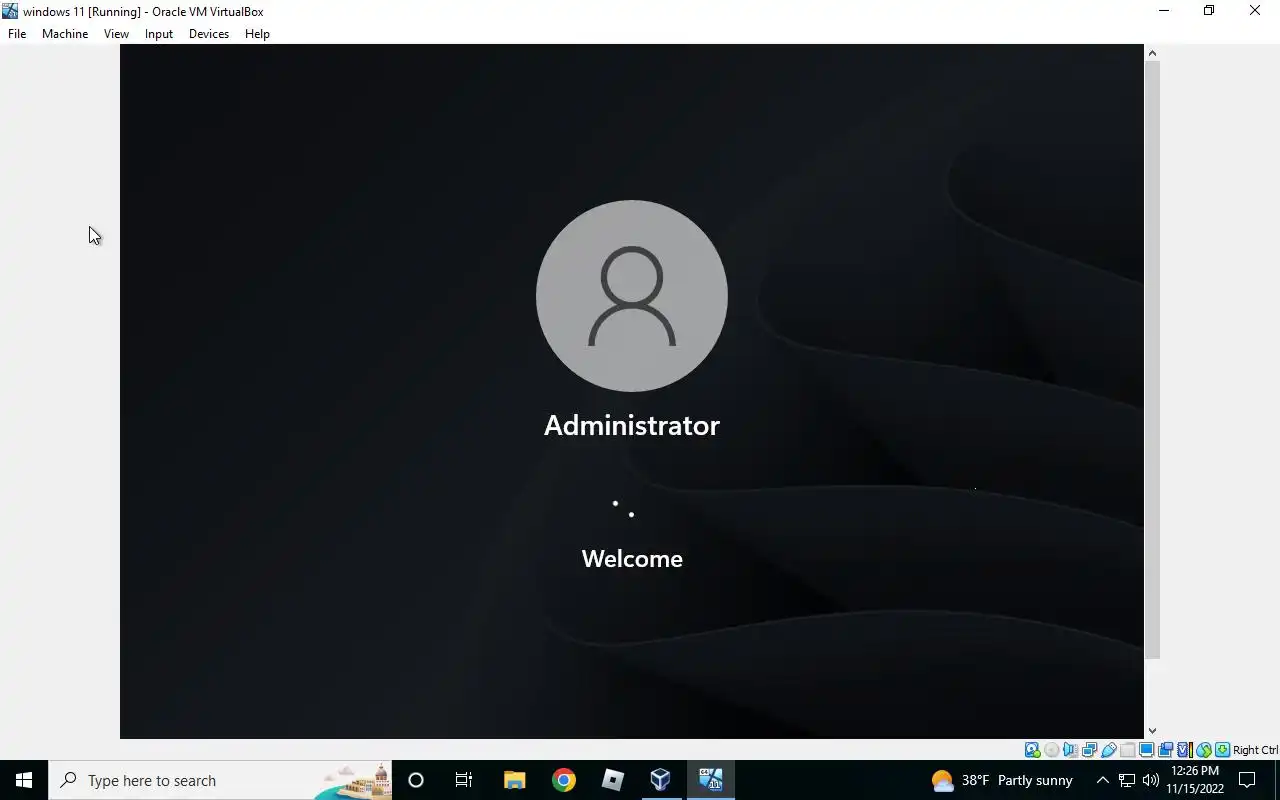Click the CPU virtualization status icon
1280x800 pixels.
tap(1185, 750)
